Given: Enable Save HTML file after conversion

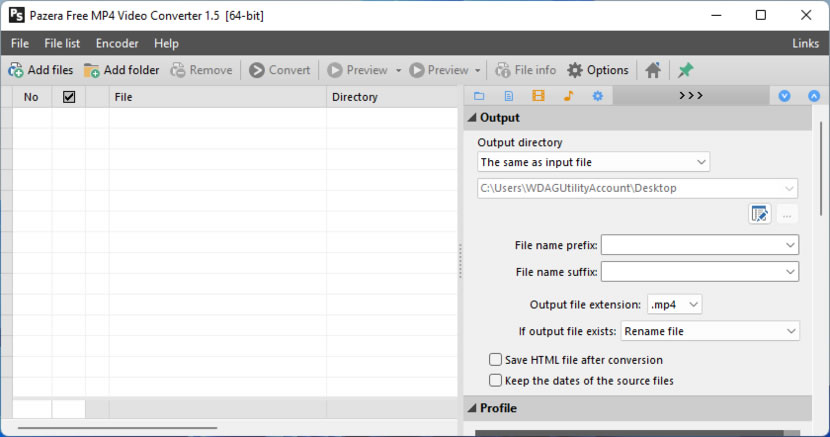Looking at the screenshot, I should [x=495, y=360].
